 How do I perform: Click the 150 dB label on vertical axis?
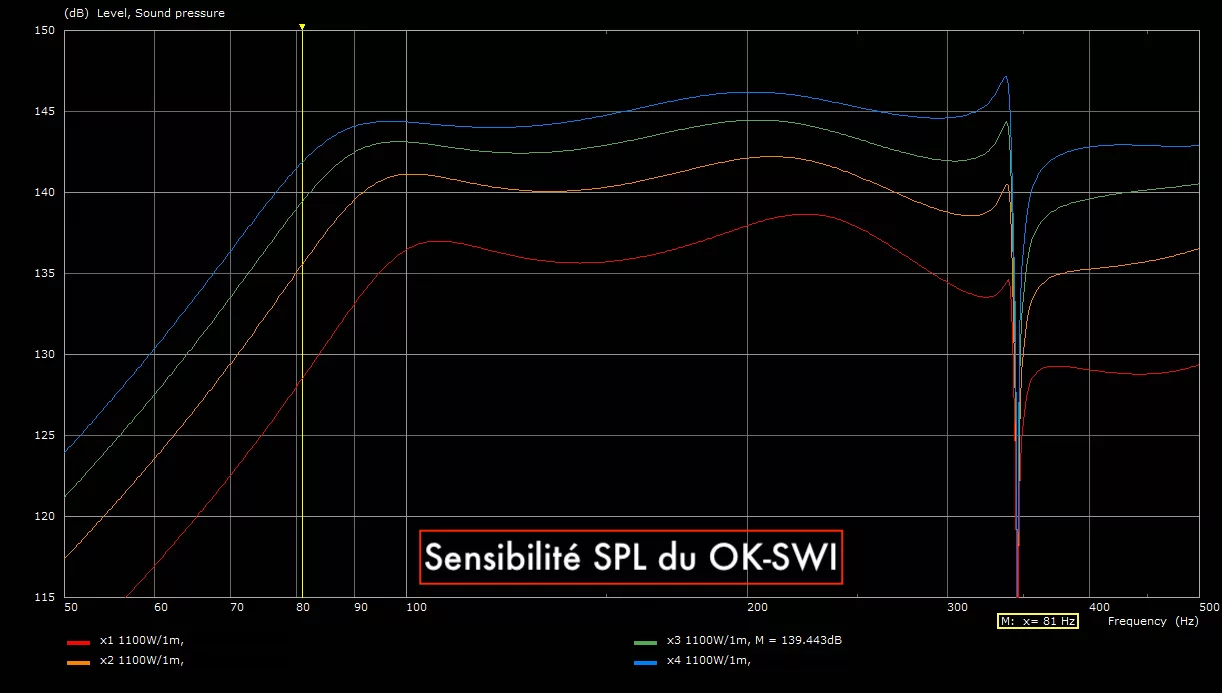point(43,30)
